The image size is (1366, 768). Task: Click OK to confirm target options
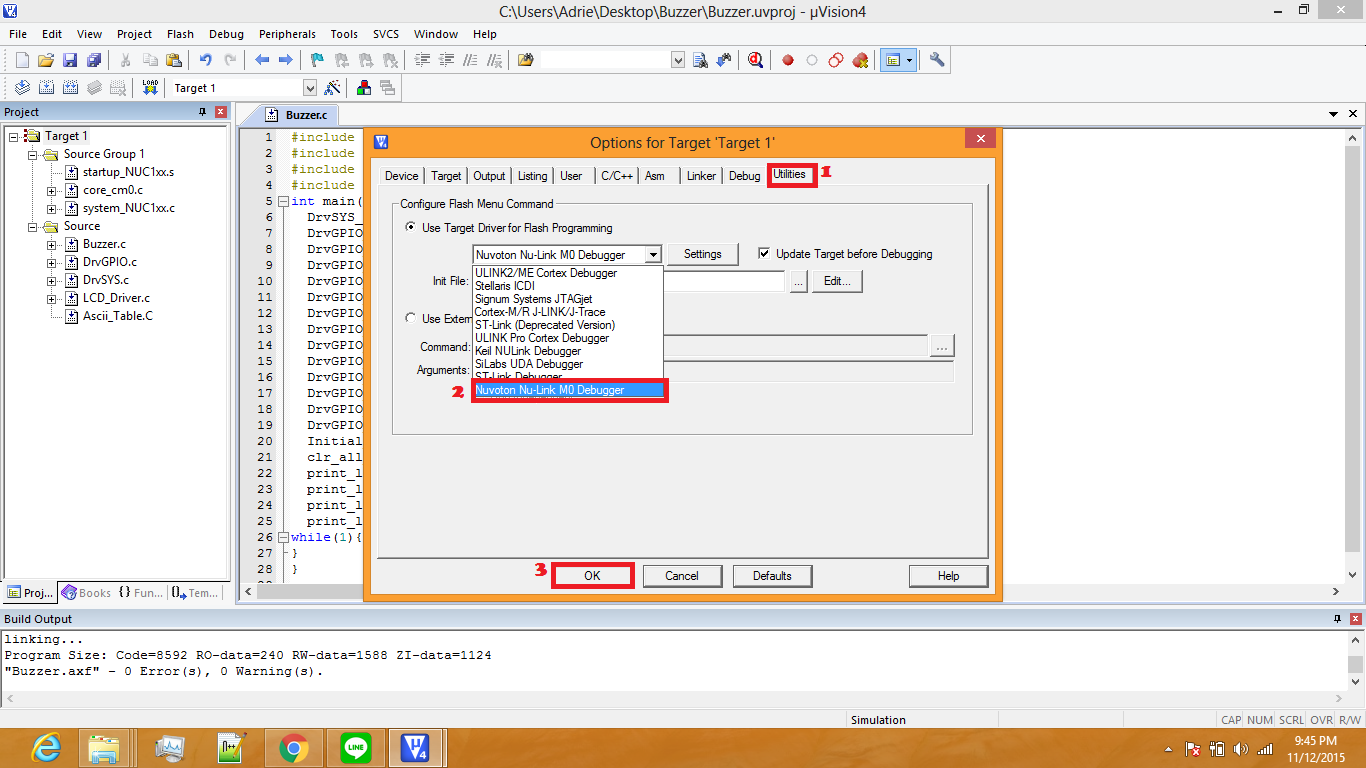(592, 576)
